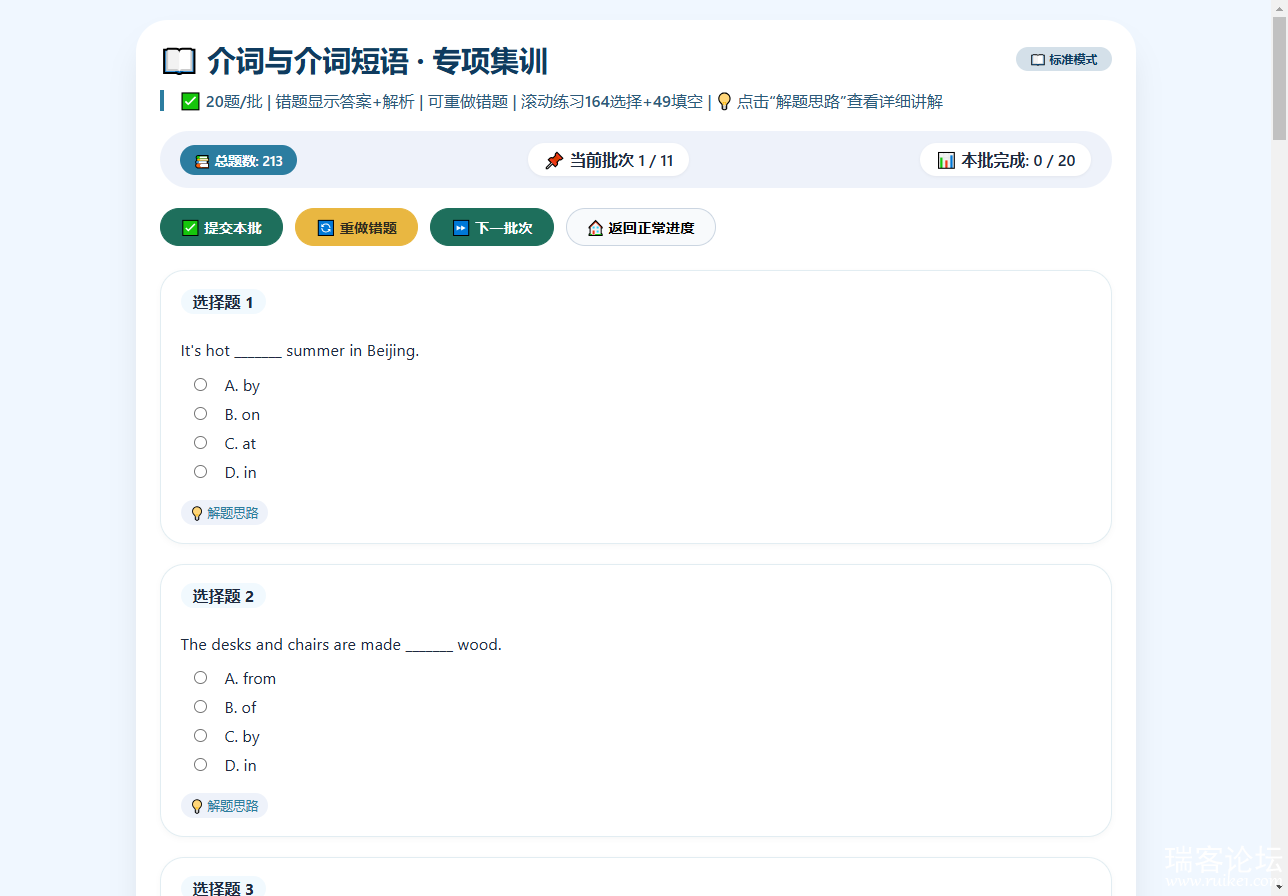Select option A. by for question 1

point(200,385)
